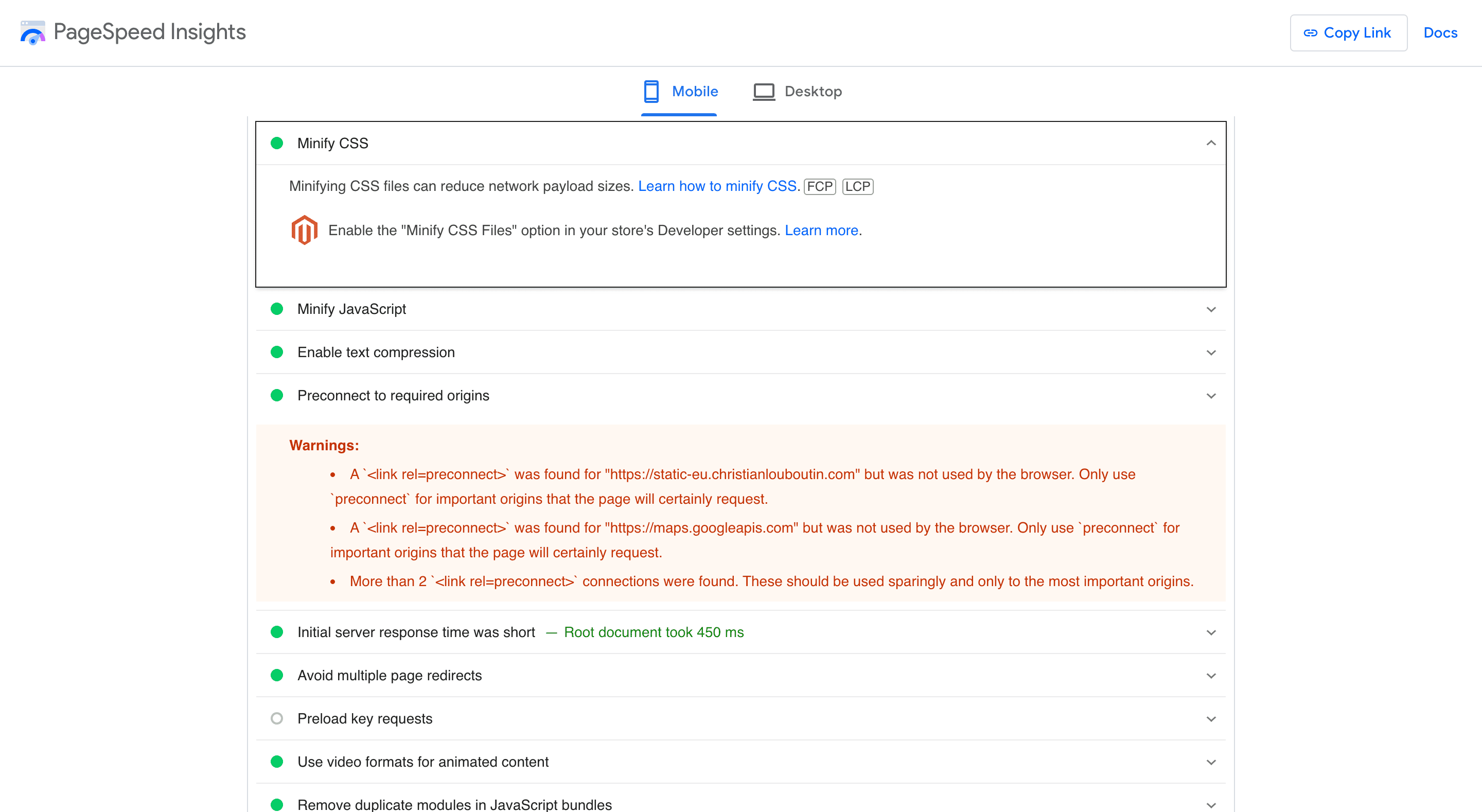
Task: Click the green dot beside Enable text compression
Action: point(277,351)
